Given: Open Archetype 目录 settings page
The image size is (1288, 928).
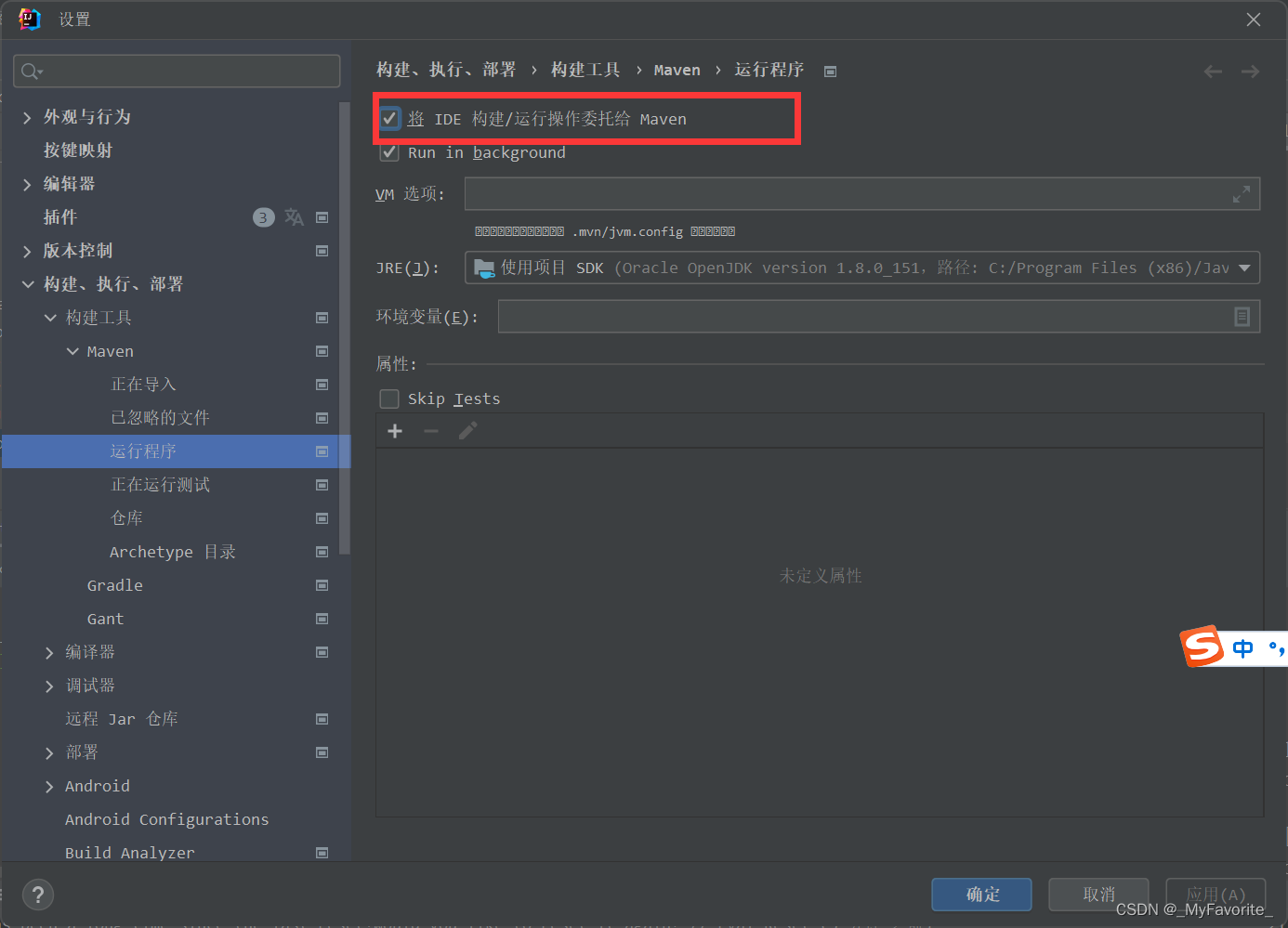Looking at the screenshot, I should 173,552.
